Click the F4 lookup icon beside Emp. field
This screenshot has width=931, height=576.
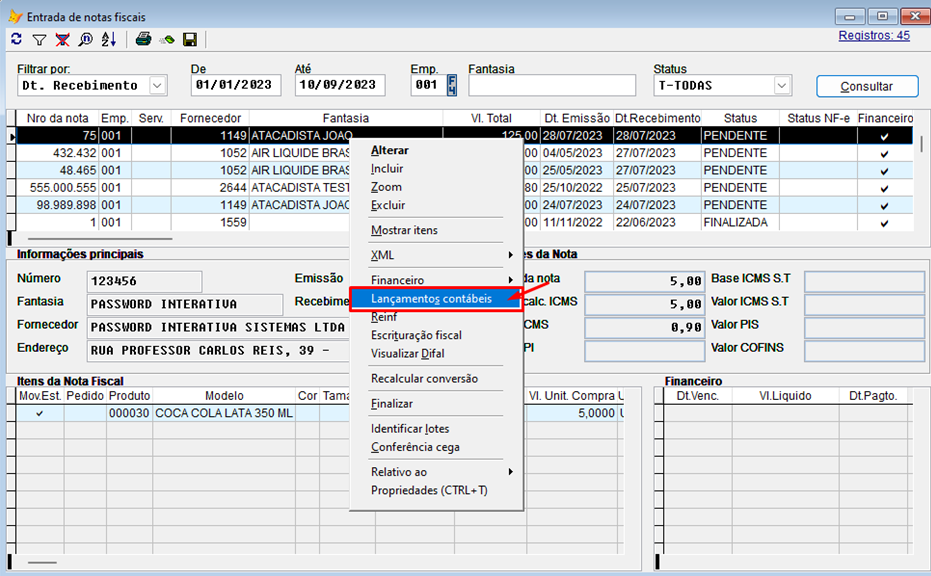tap(451, 85)
